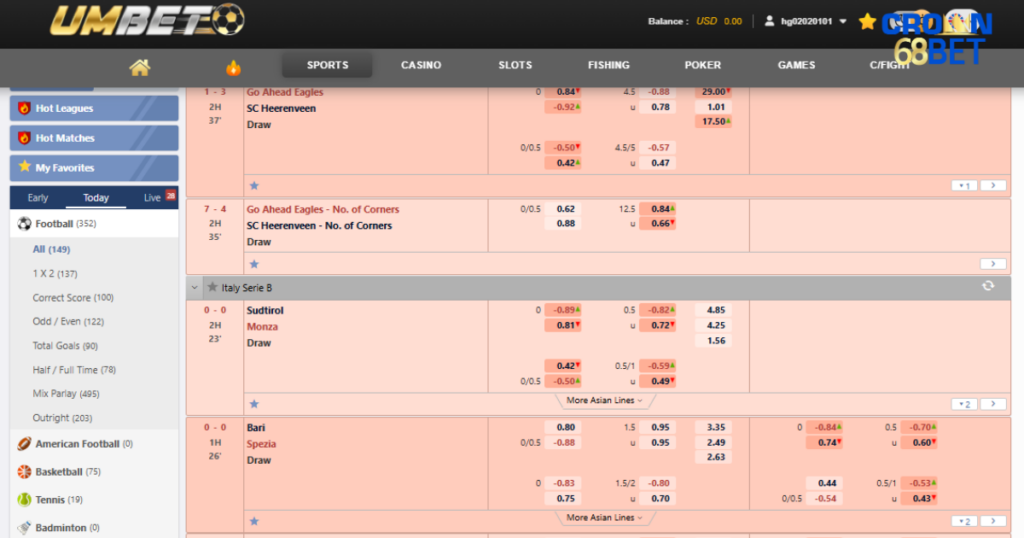Open My Favorites
This screenshot has height=538, width=1024.
94,168
